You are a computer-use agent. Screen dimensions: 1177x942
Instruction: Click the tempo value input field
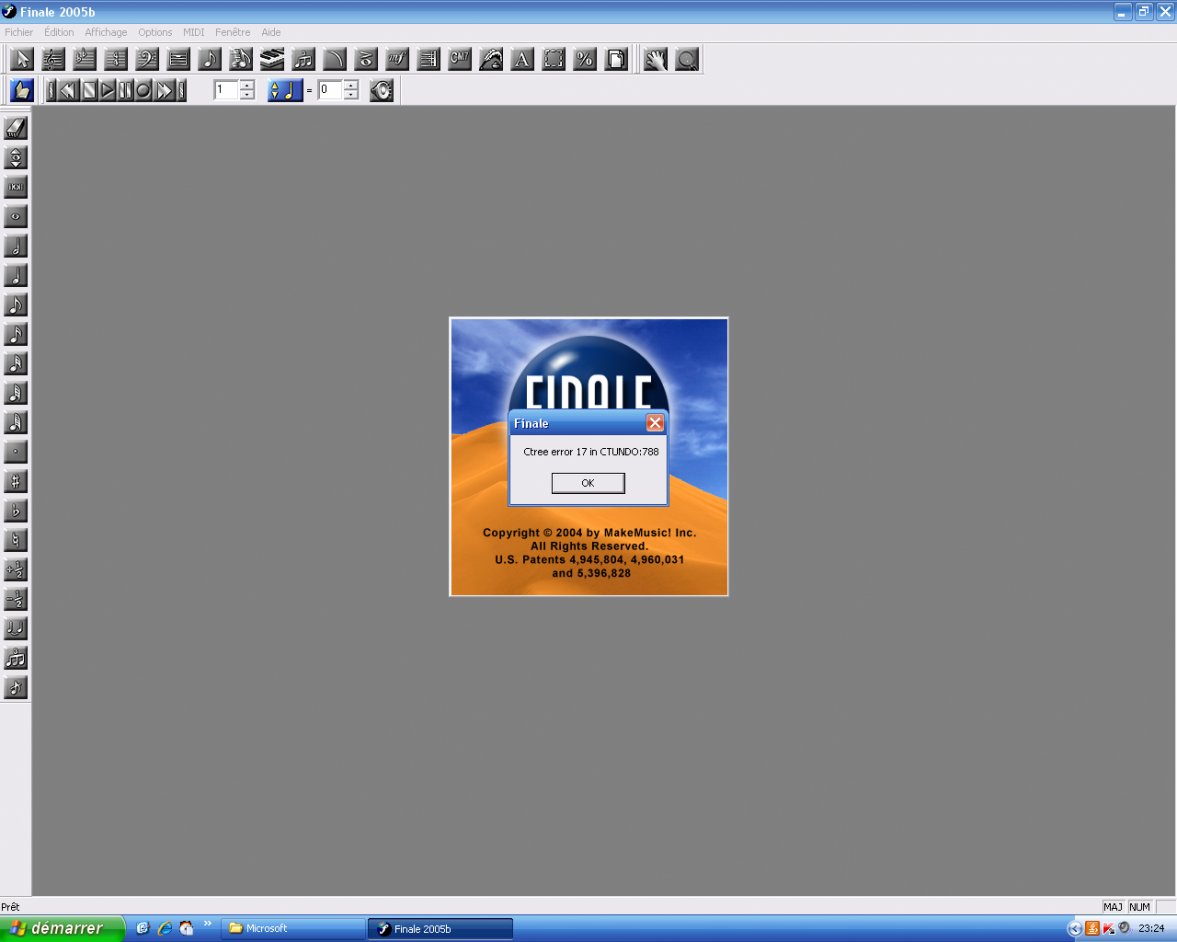(x=329, y=90)
